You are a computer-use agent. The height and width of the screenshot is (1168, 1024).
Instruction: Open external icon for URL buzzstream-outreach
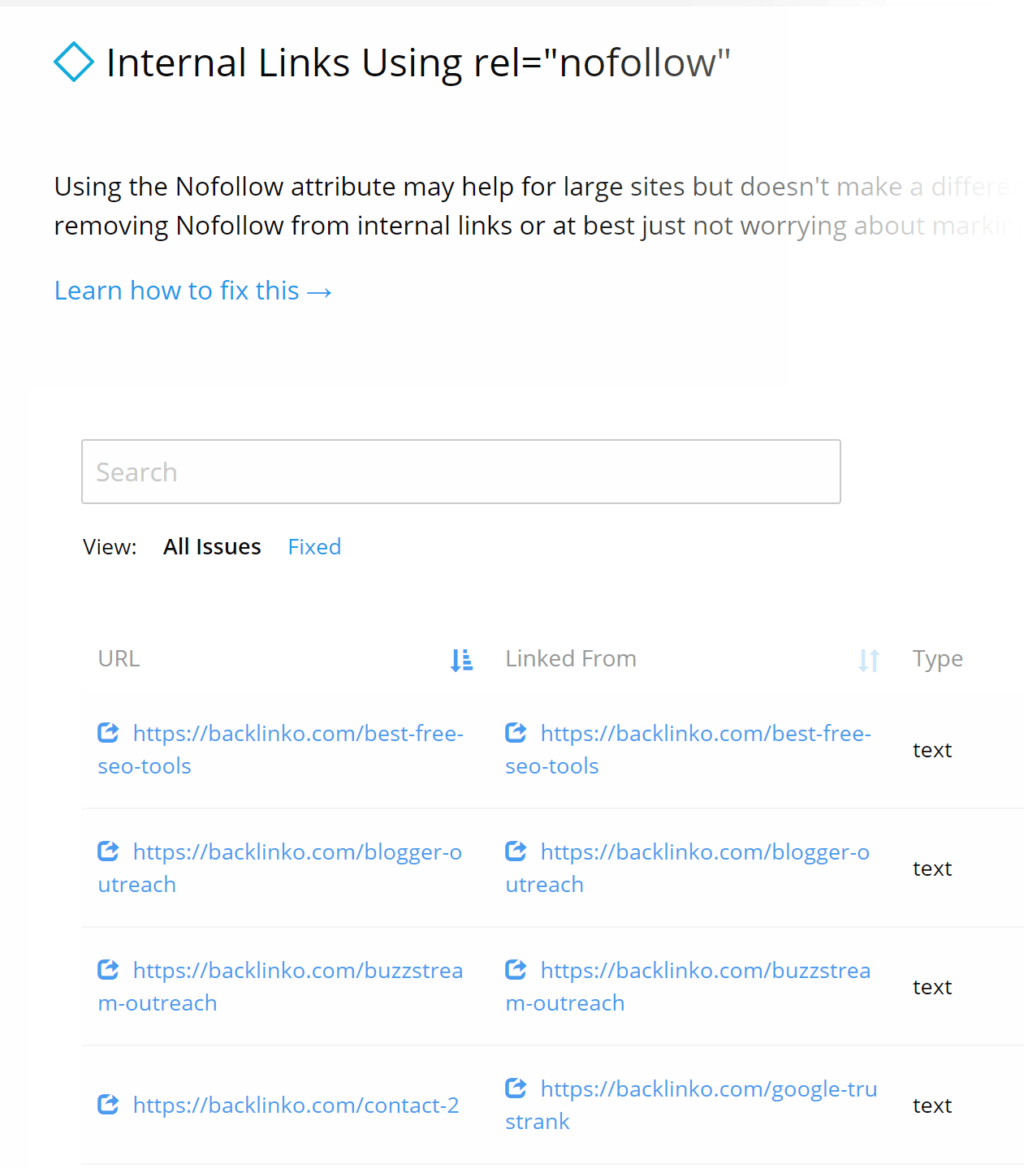(108, 970)
